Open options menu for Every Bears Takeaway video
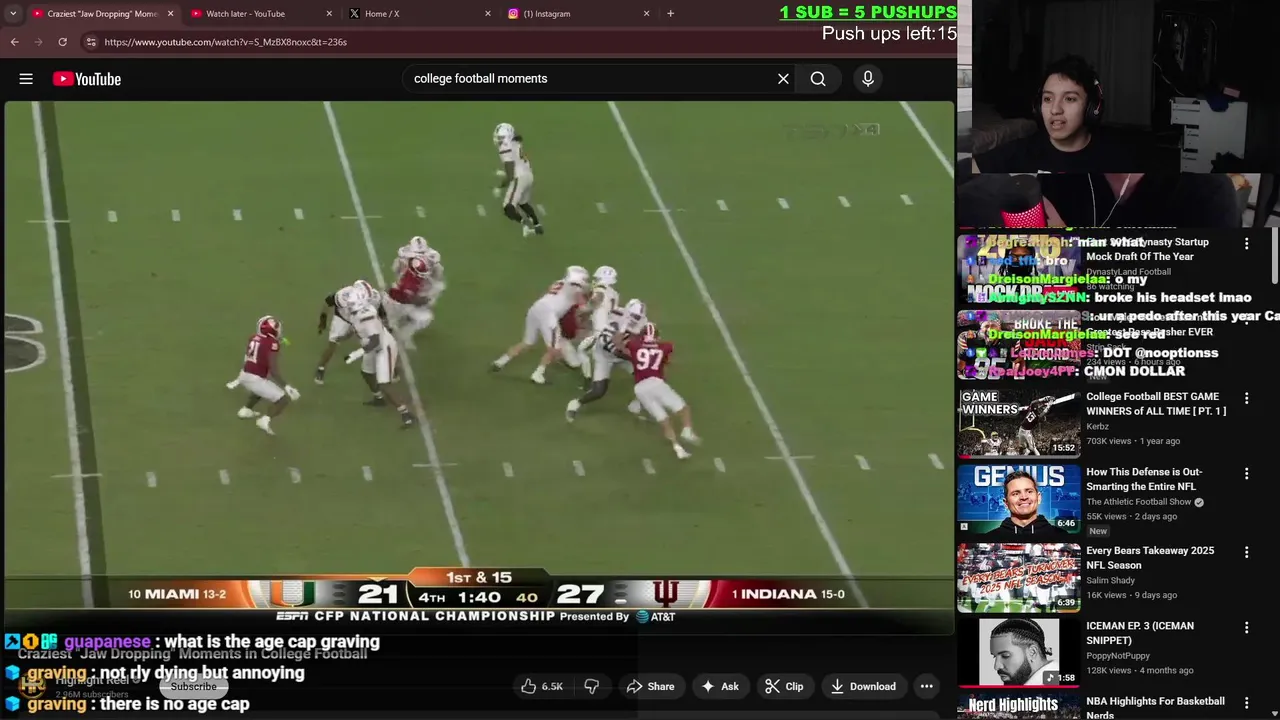 (x=1246, y=552)
